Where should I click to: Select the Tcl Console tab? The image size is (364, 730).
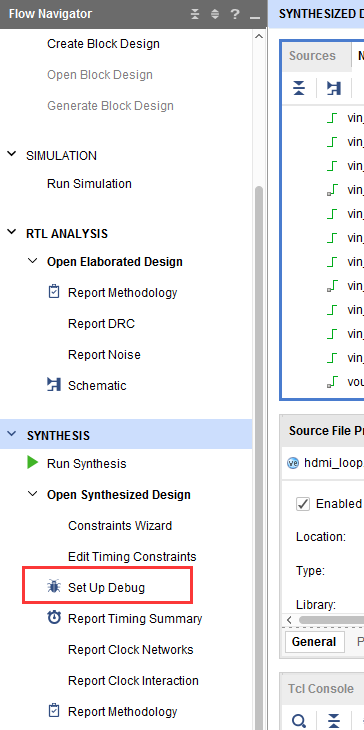click(321, 689)
